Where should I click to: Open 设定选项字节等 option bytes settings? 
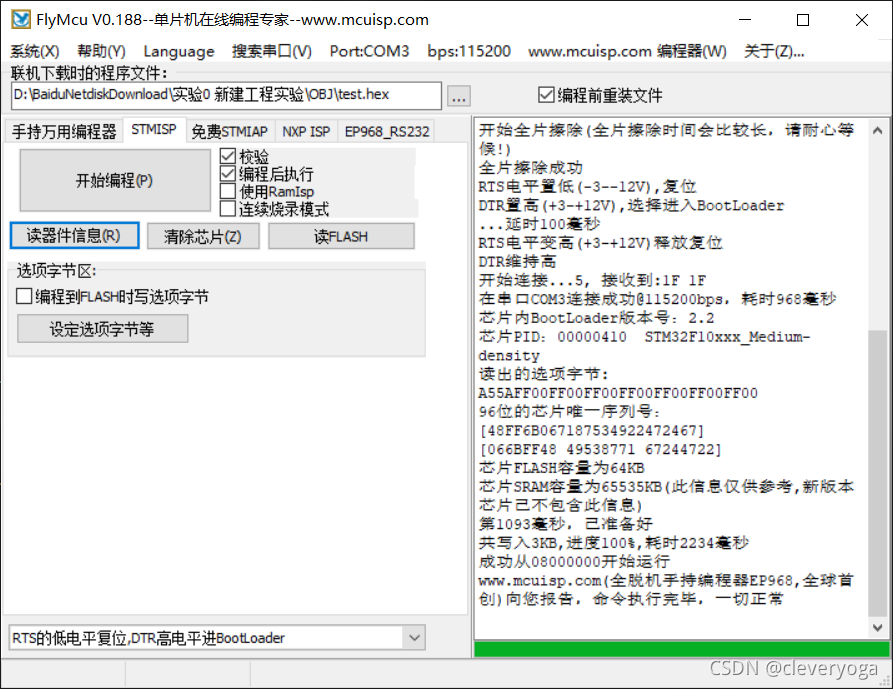coord(102,328)
